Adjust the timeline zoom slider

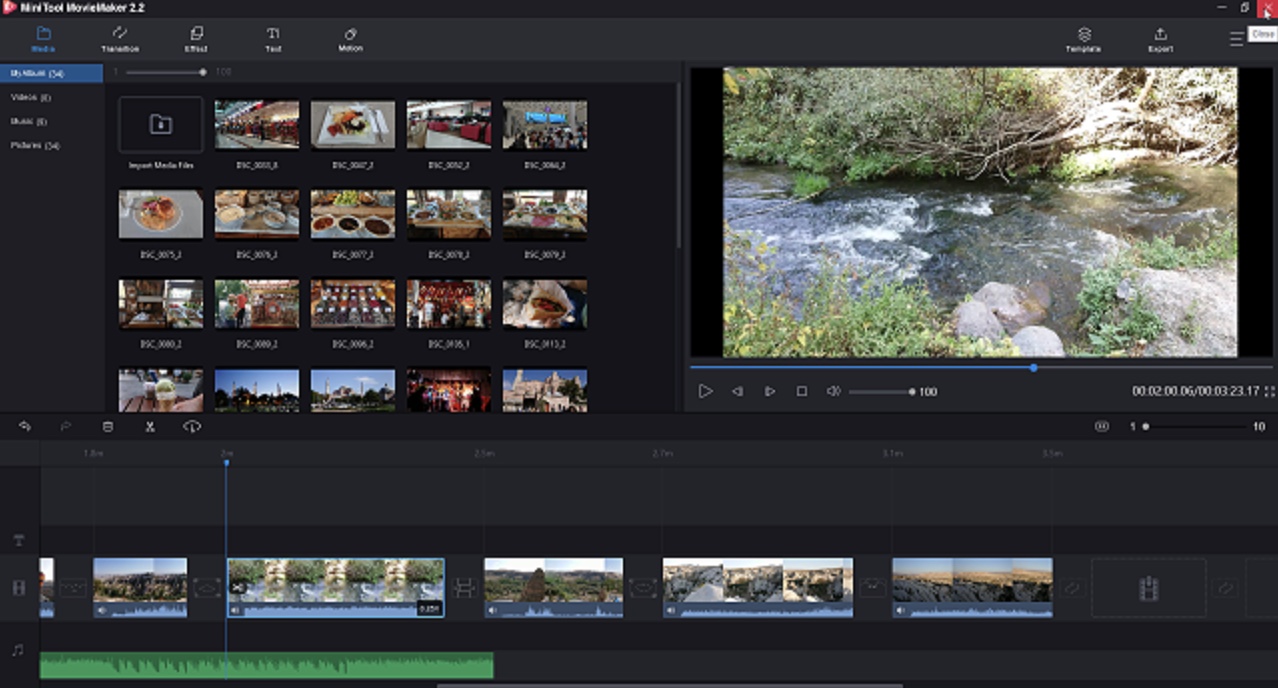point(1195,427)
